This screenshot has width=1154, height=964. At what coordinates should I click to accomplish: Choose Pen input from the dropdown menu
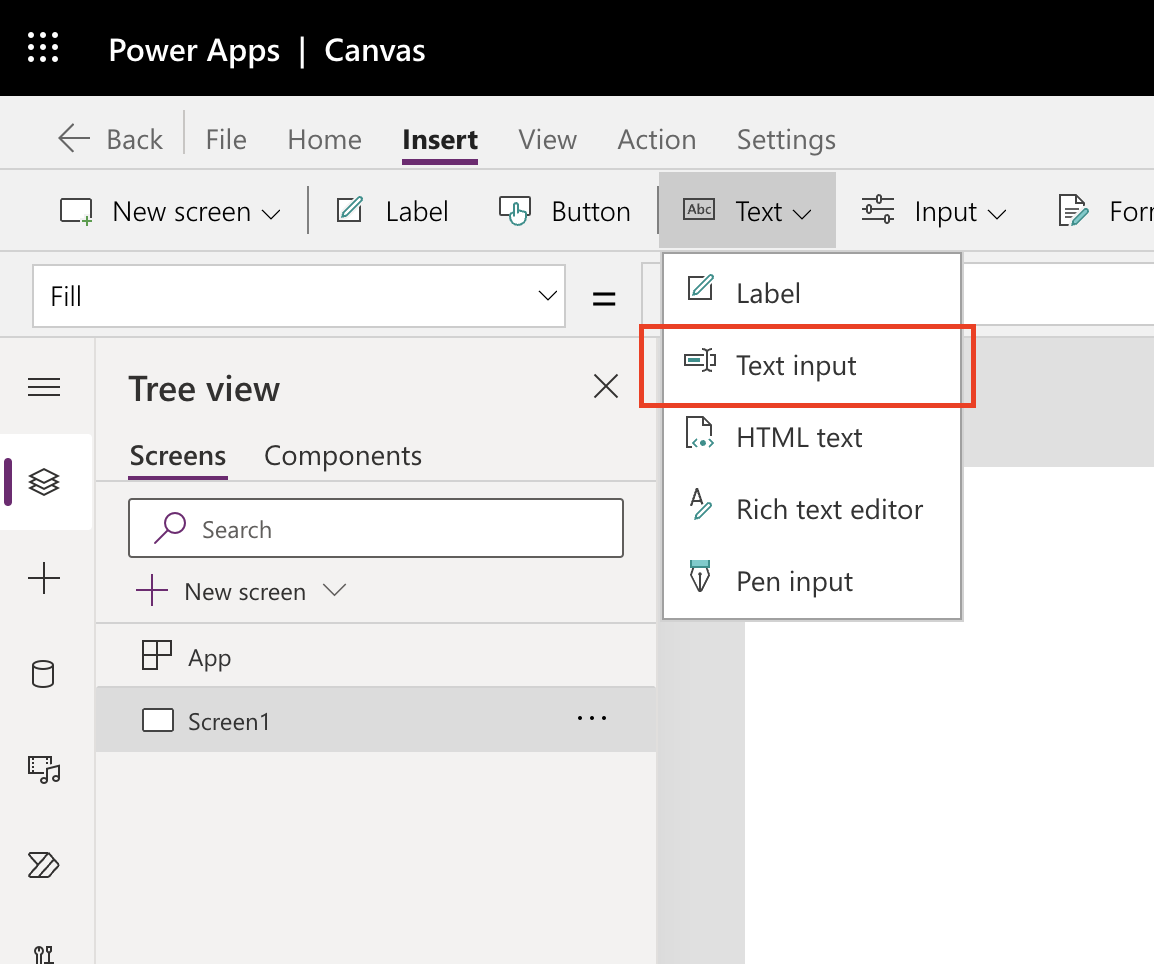pyautogui.click(x=794, y=580)
